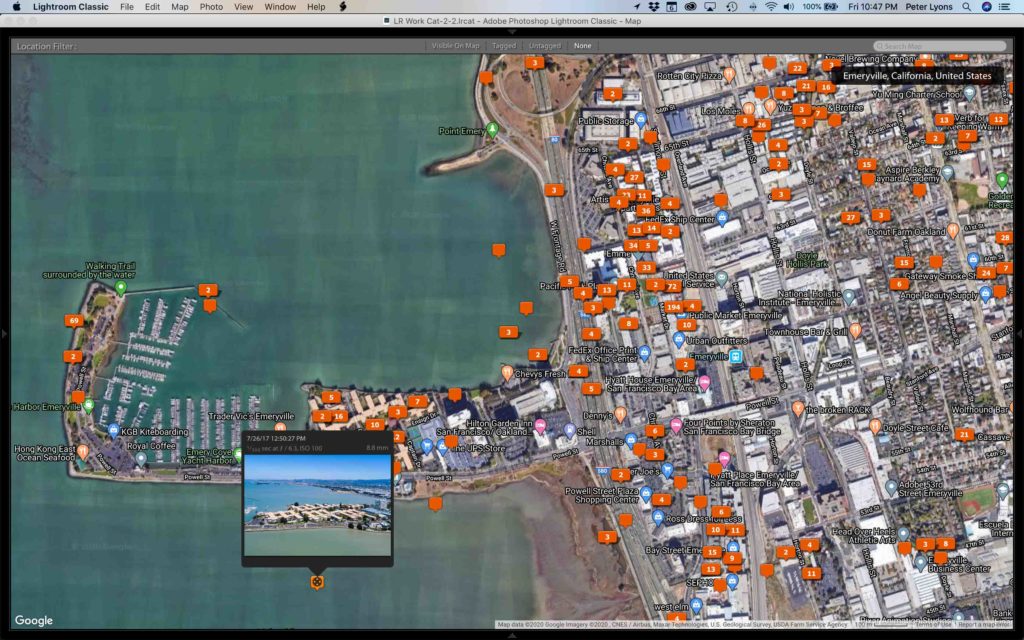Screen dimensions: 1024x640
Task: Expand the left panel edge arrow
Action: point(5,334)
